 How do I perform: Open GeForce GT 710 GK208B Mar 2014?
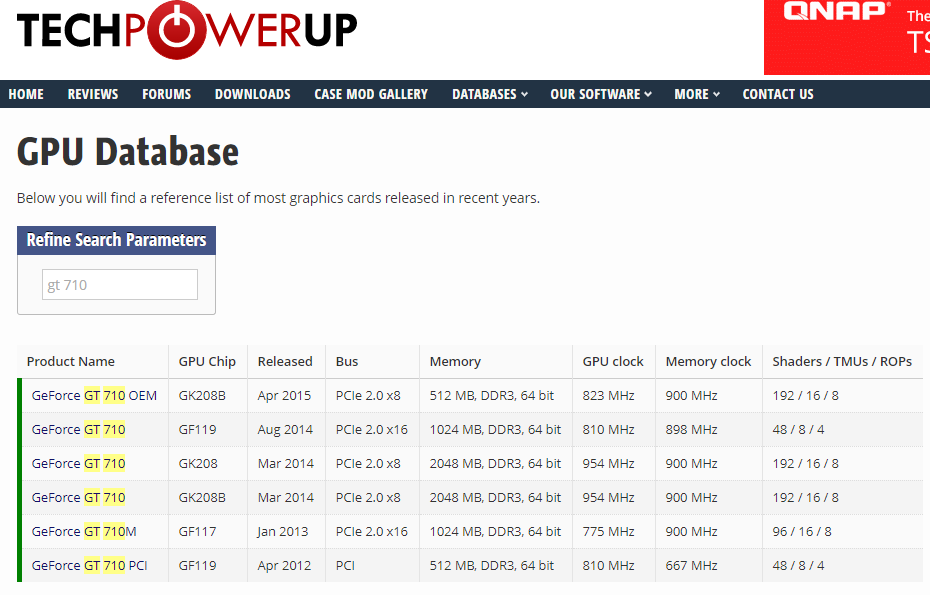coord(78,497)
